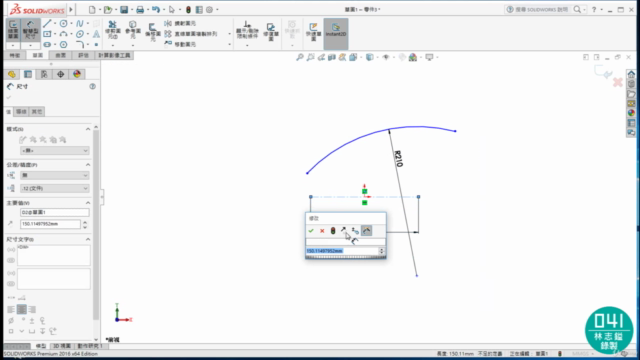This screenshot has height=360, width=640.
Task: Click the Rebuild traffic light in top toolbar
Action: tap(188, 9)
